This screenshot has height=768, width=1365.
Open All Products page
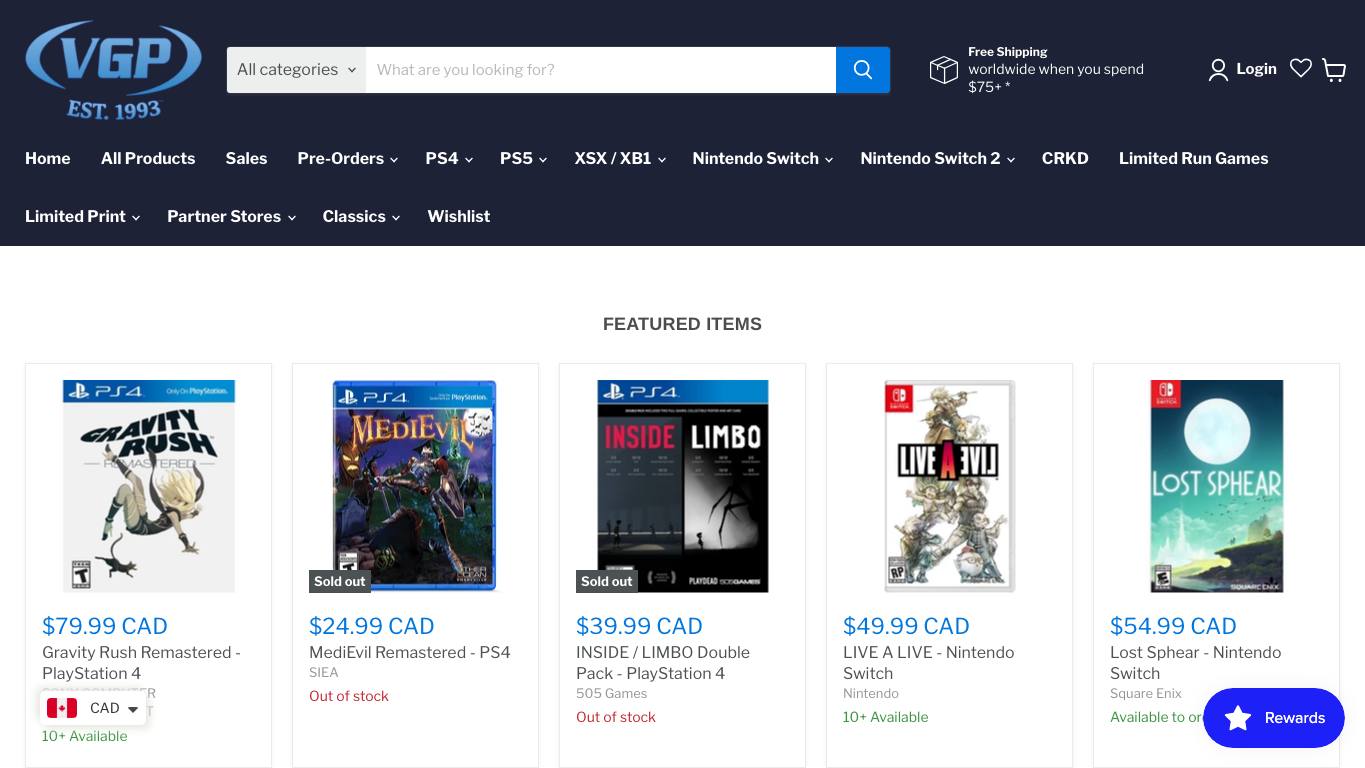[148, 159]
